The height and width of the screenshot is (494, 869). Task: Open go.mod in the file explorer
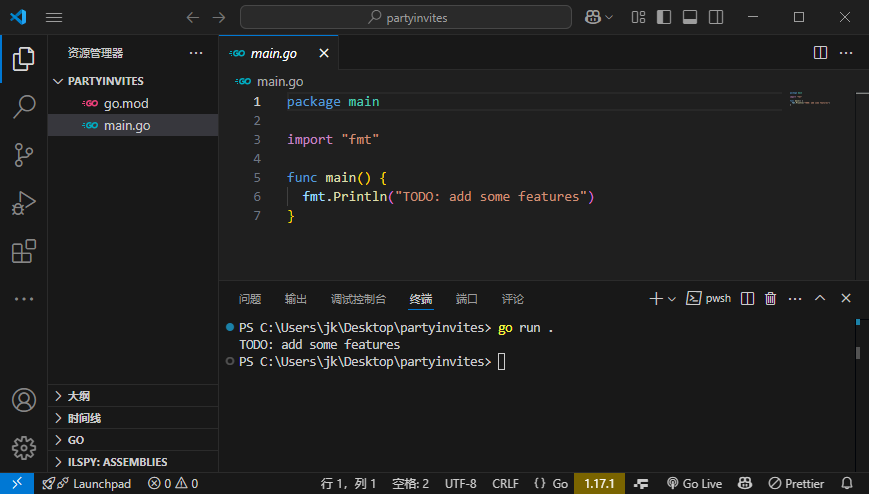126,103
